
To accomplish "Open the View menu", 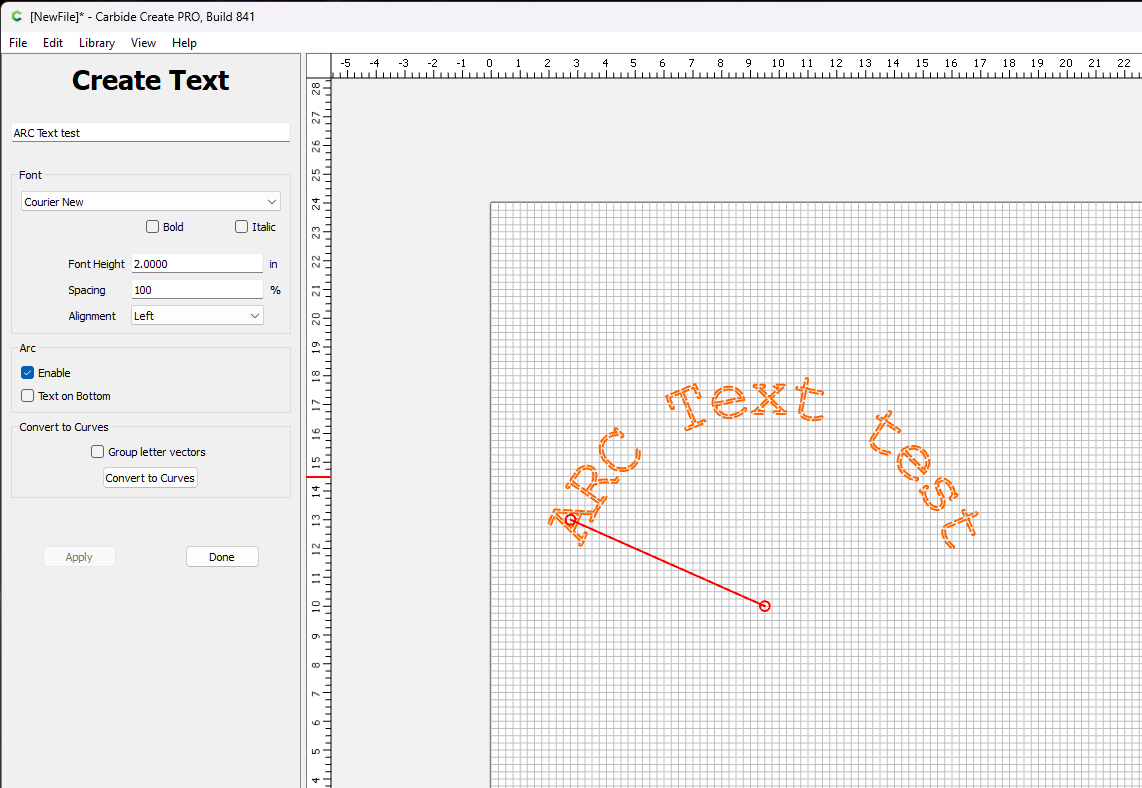I will click(x=143, y=43).
